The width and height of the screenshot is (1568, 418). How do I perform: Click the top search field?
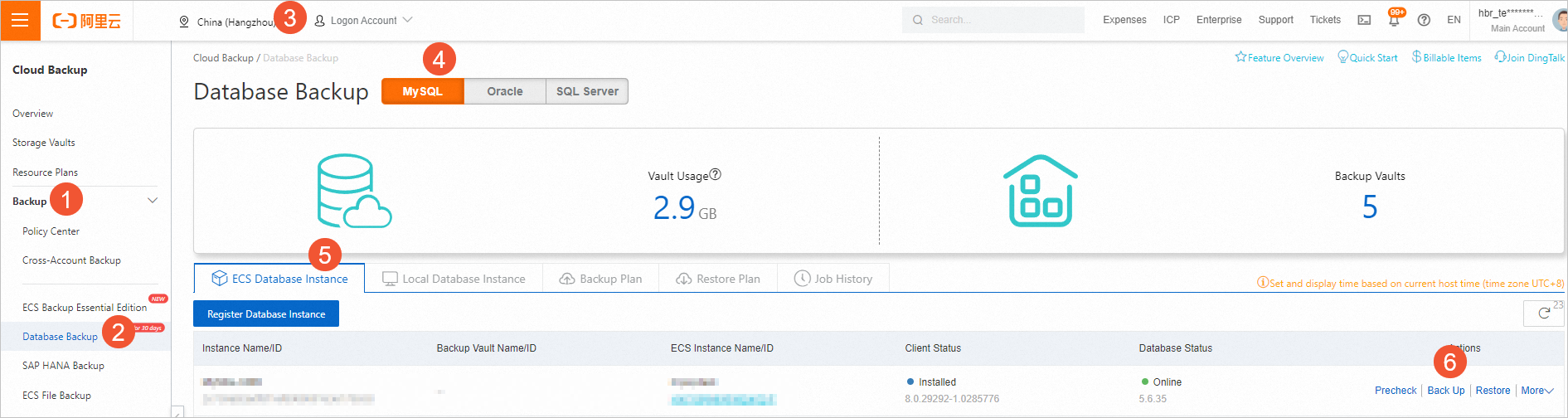[993, 20]
